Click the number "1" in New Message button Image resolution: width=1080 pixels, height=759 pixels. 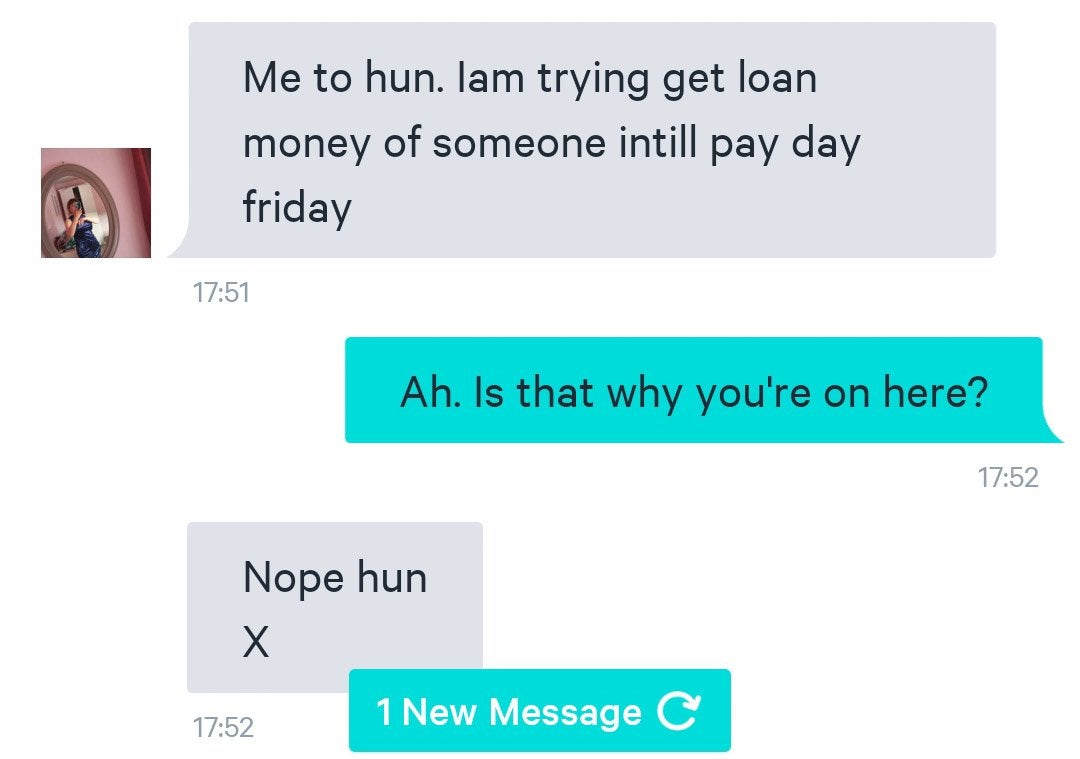[x=384, y=711]
